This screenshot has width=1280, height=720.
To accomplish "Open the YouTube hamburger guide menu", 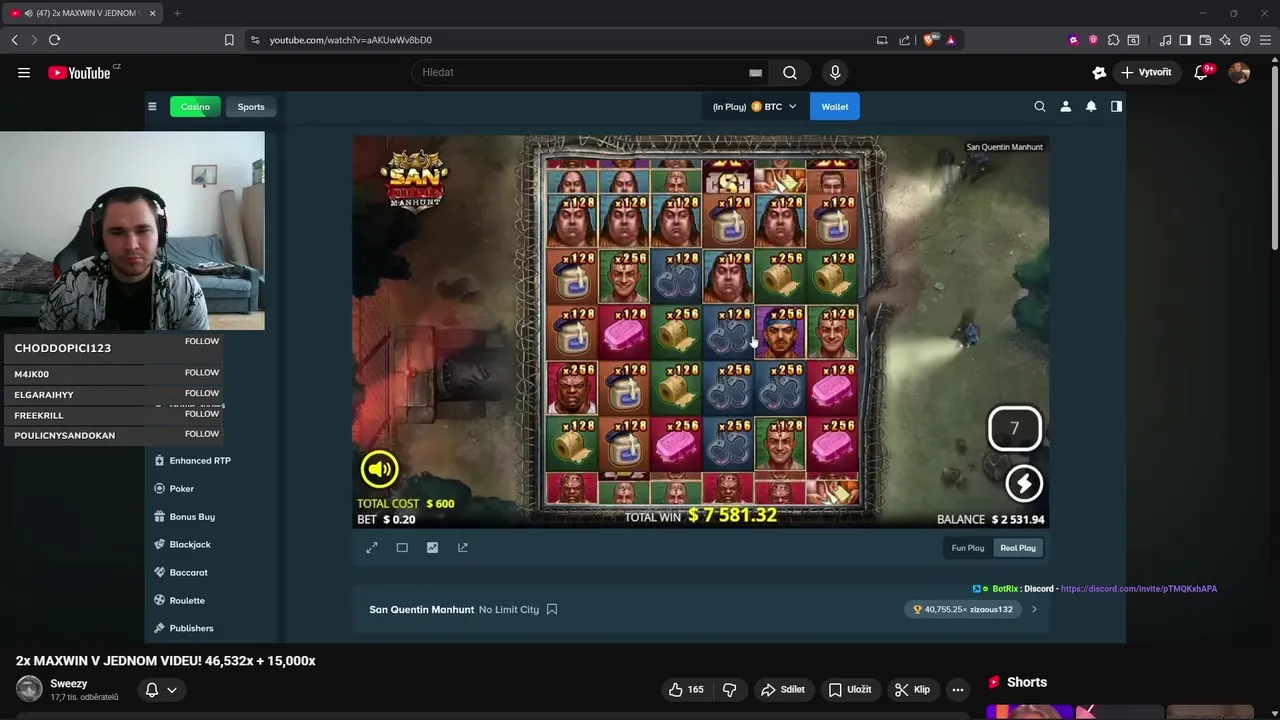I will pos(24,72).
